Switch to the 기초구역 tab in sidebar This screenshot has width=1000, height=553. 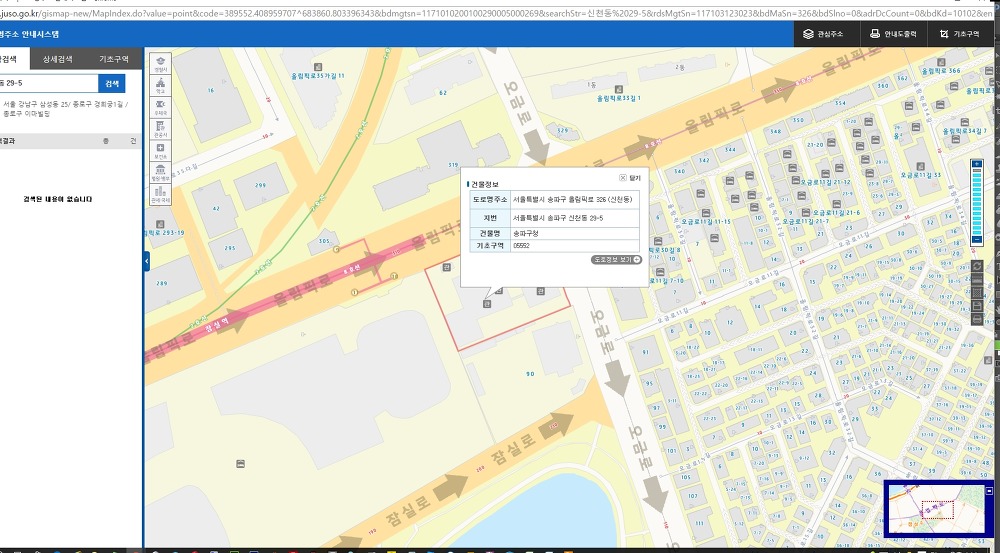pyautogui.click(x=113, y=59)
